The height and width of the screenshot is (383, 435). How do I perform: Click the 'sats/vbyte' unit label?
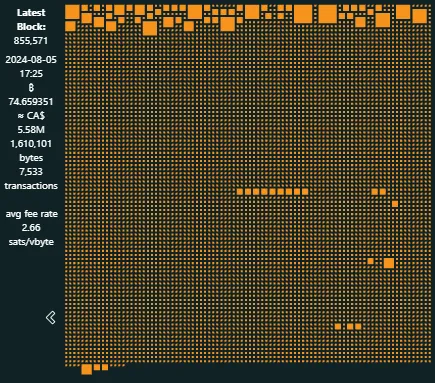point(31,242)
